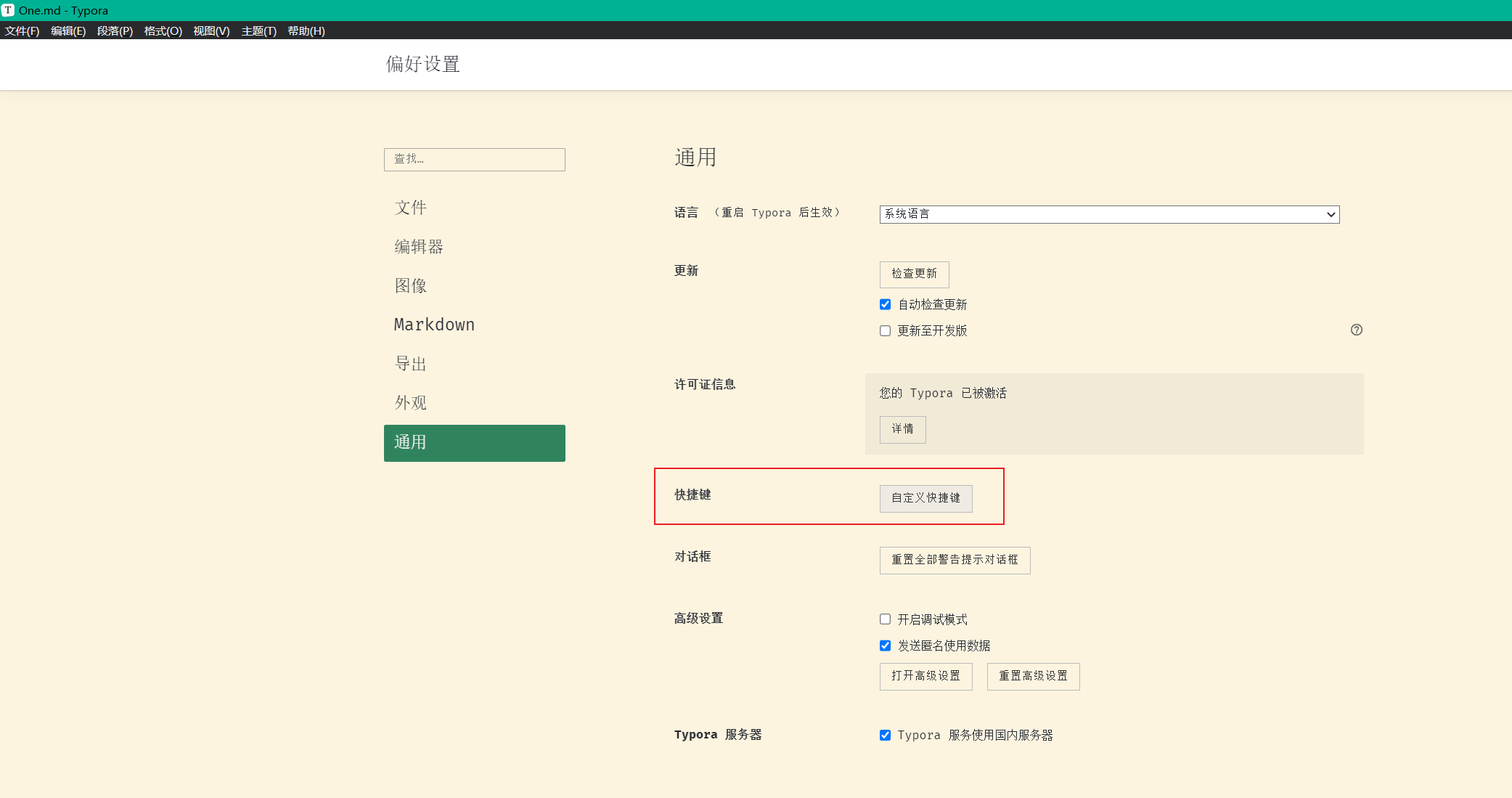Click the 更新 section label

point(686,270)
